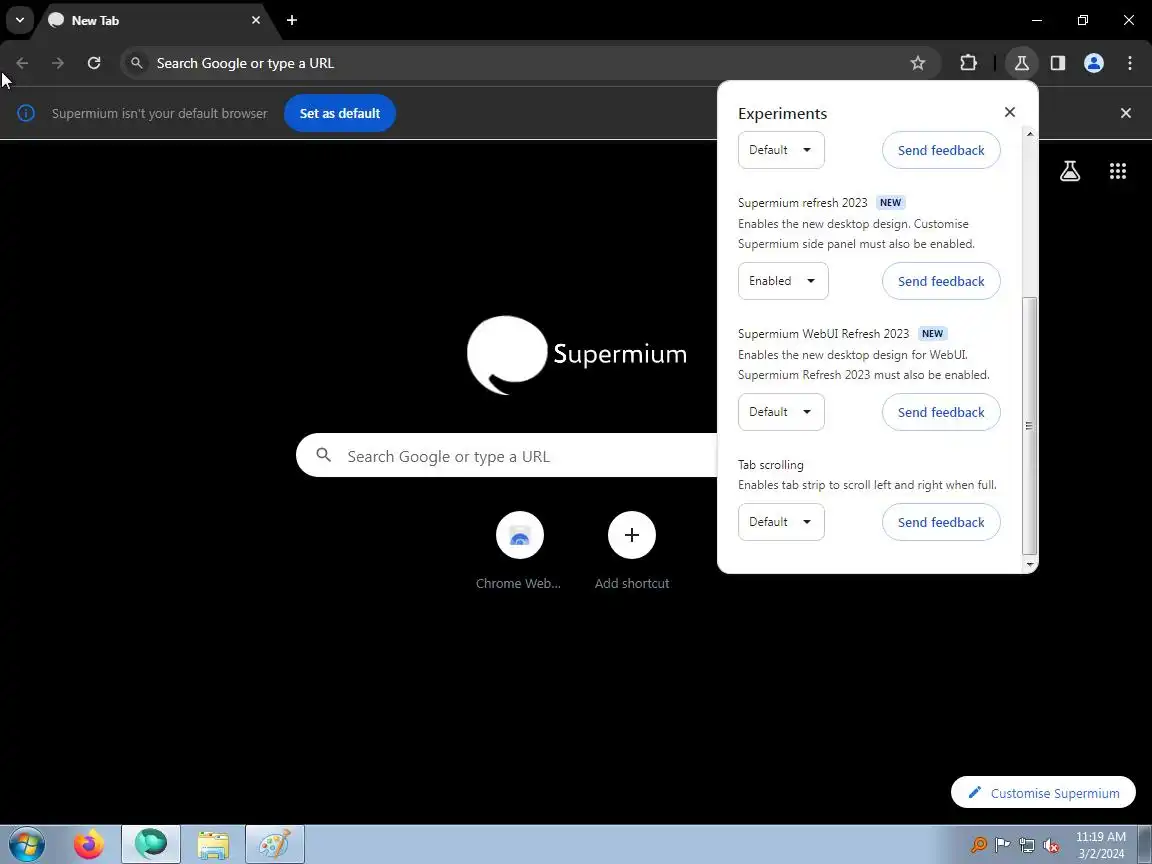Viewport: 1152px width, 864px height.
Task: Click the new tab page search box
Action: pyautogui.click(x=507, y=456)
